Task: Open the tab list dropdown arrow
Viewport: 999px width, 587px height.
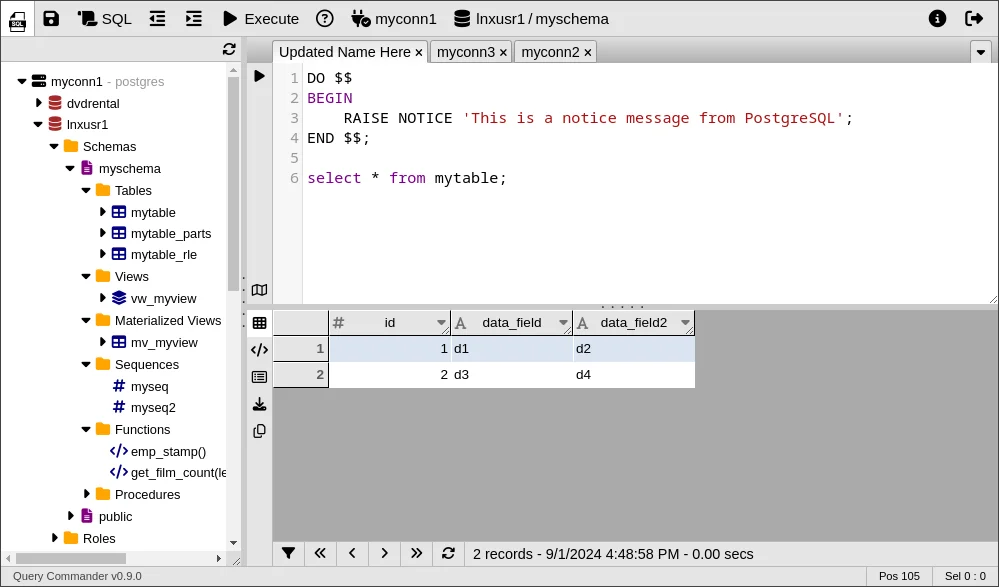Action: pos(981,52)
